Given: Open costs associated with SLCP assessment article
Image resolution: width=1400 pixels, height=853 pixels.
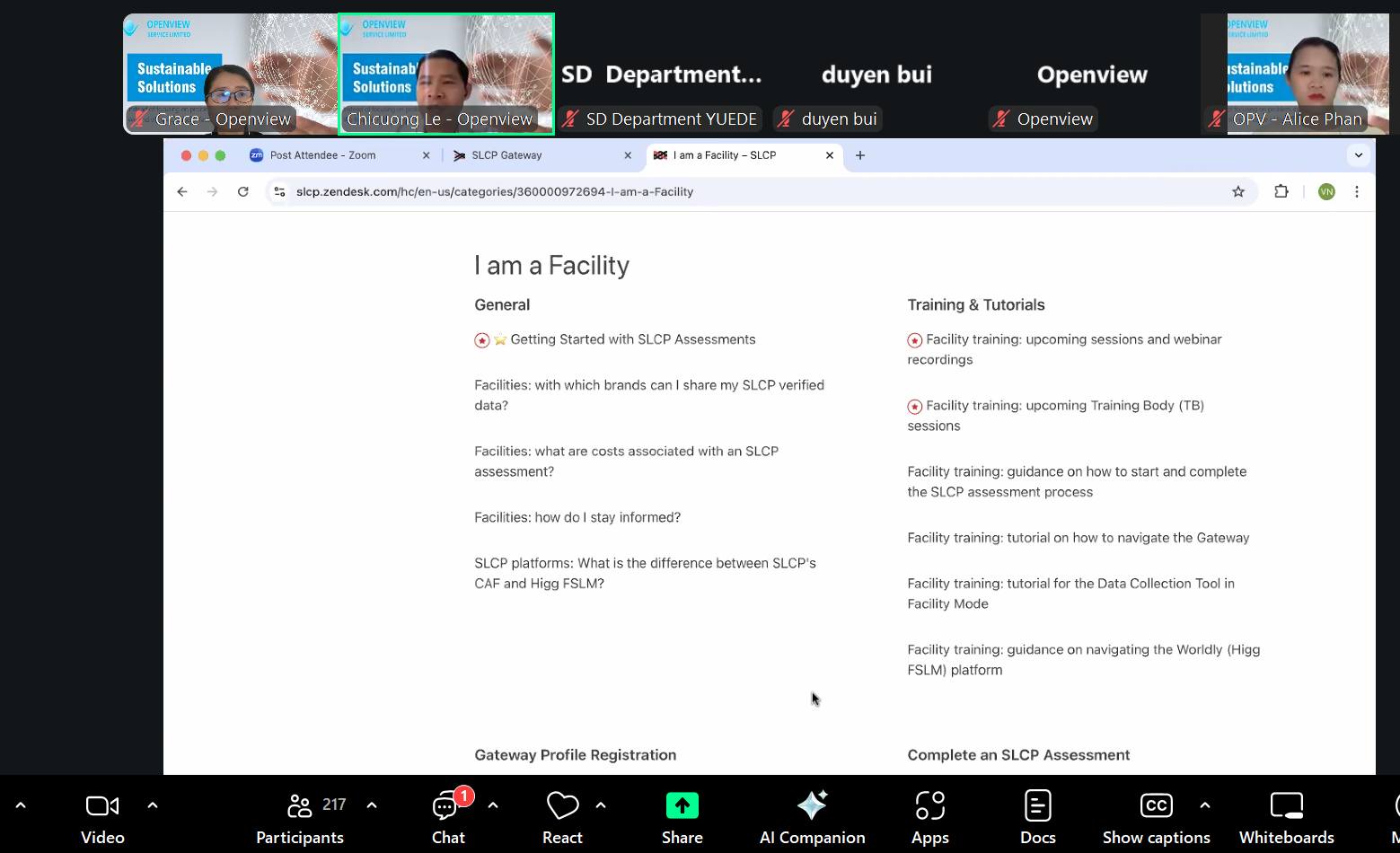Looking at the screenshot, I should click(626, 462).
